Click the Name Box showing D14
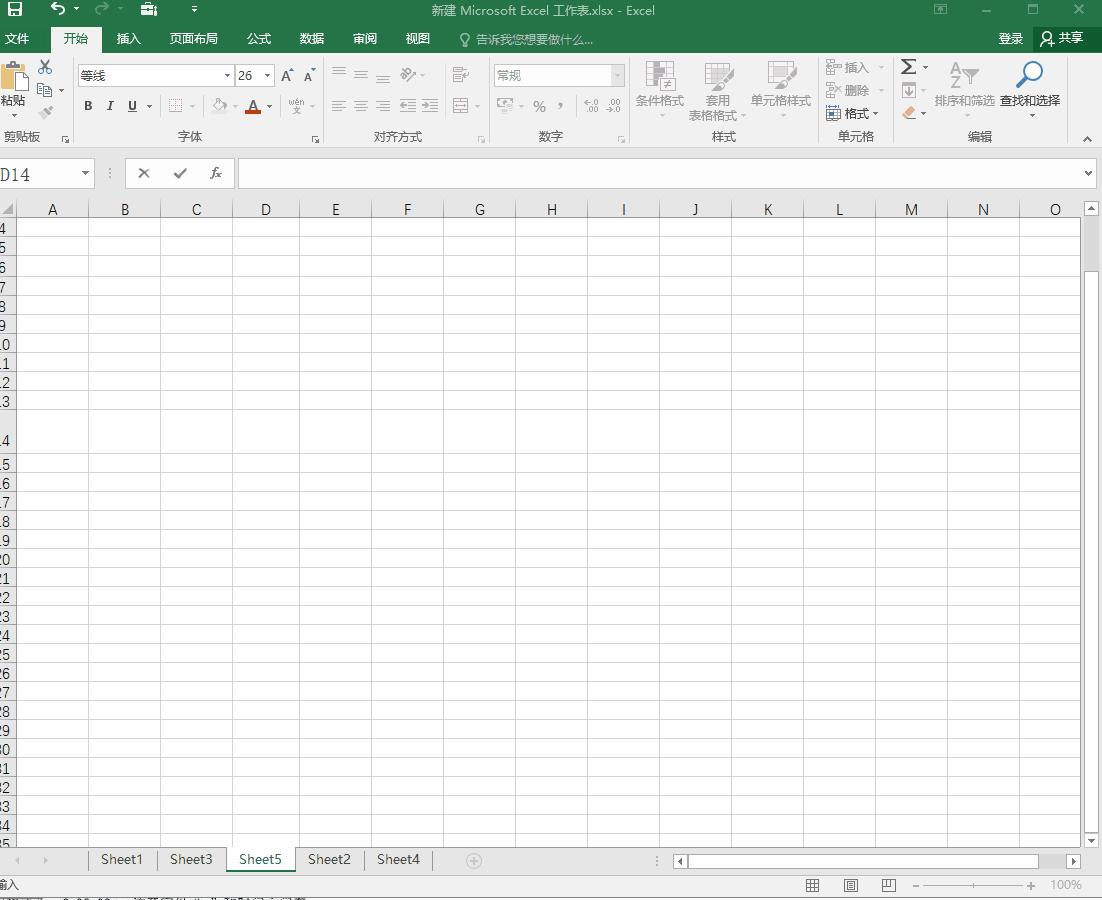 click(x=40, y=174)
